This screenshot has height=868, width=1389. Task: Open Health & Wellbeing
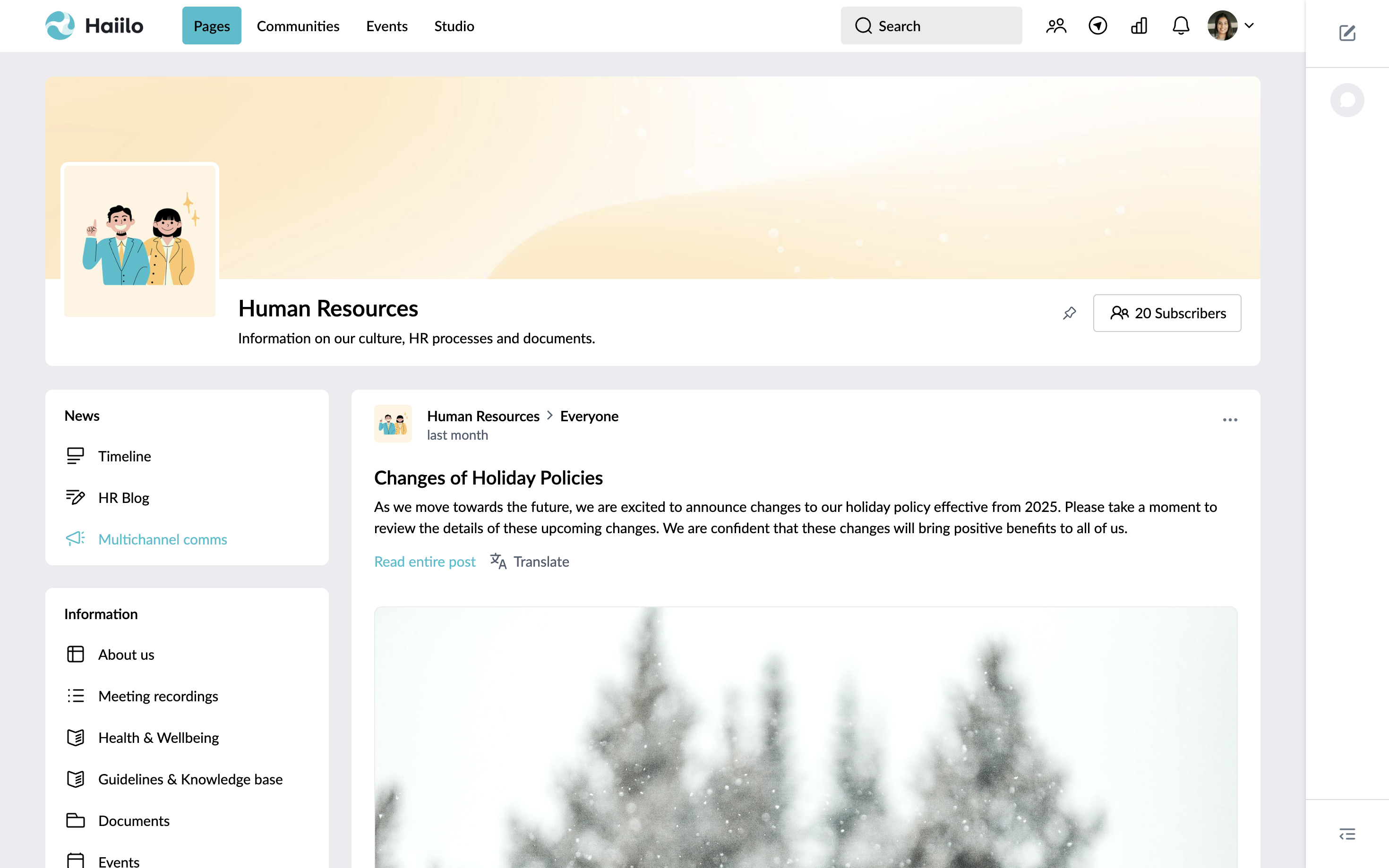158,738
